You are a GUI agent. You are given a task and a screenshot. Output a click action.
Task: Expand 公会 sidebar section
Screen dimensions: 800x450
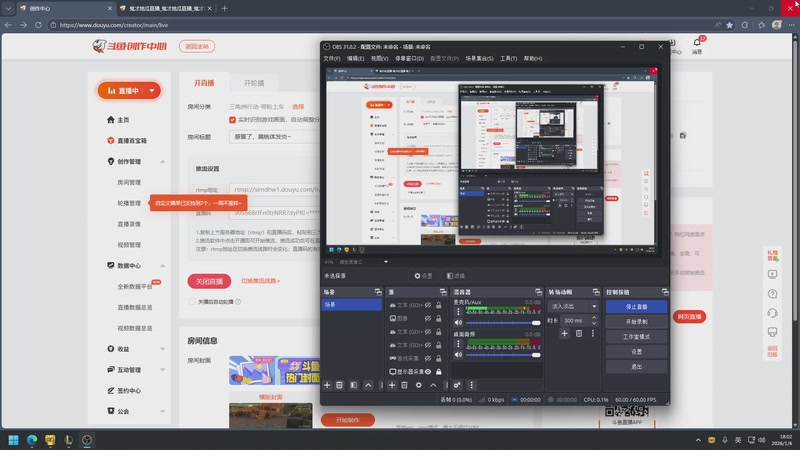click(162, 411)
